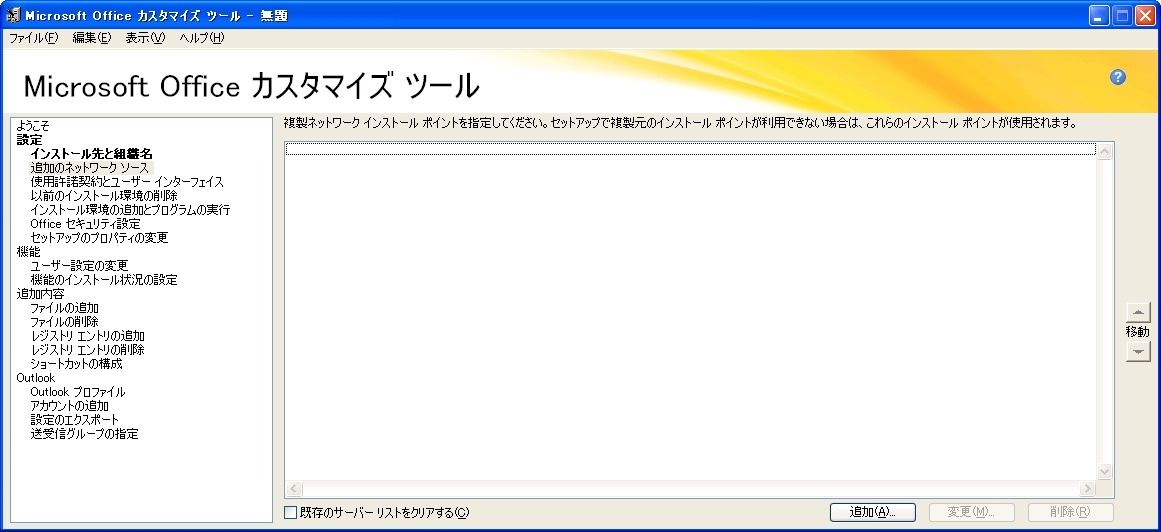Click the application icon in title bar

click(13, 15)
